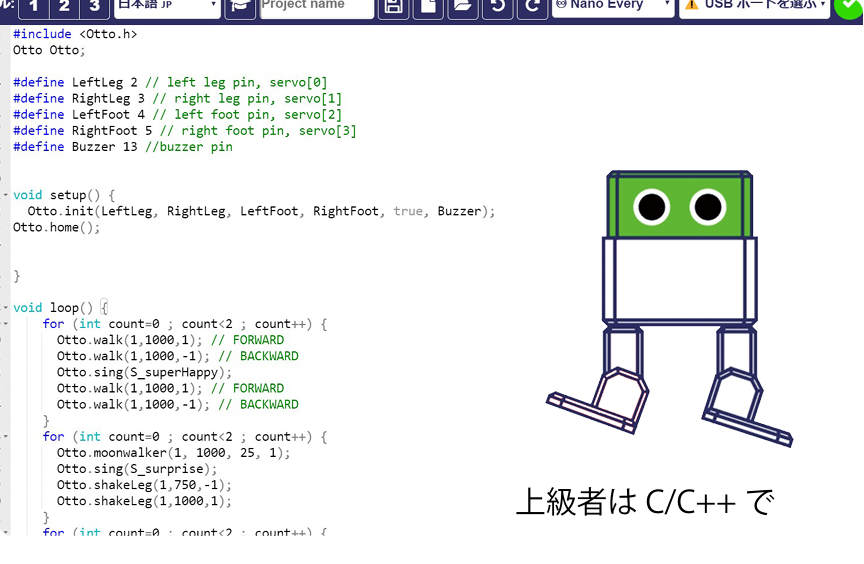Viewport: 864px width, 564px height.
Task: Fold the first for loop in code
Action: tap(6, 324)
